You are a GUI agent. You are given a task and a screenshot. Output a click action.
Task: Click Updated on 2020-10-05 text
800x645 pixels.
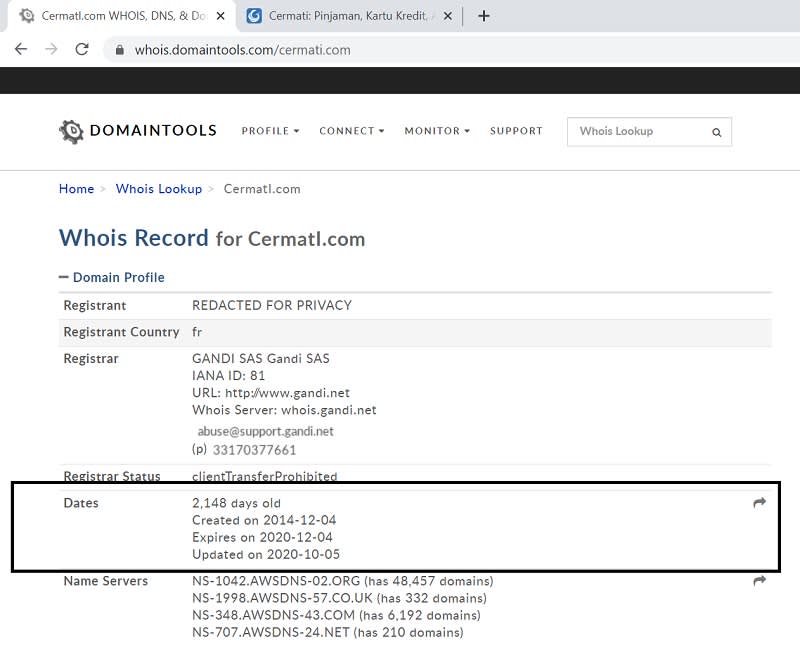coord(266,554)
